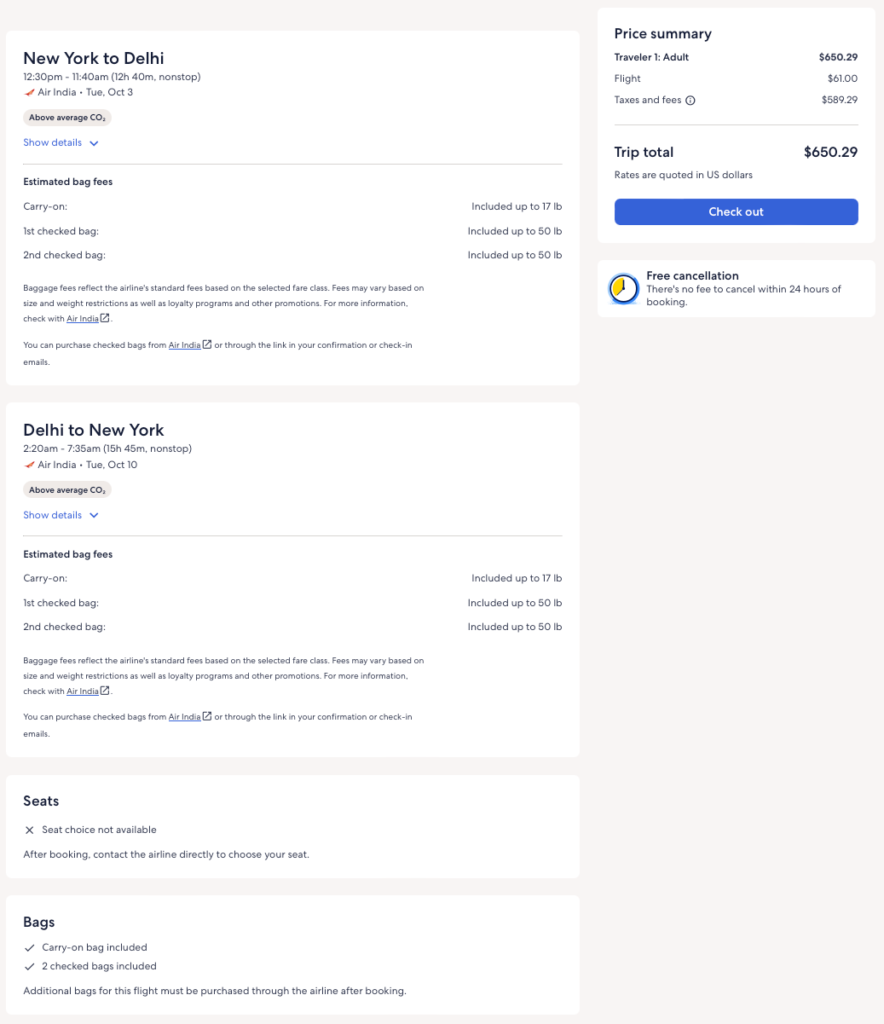Click external-link icon after 'check with Air India', New York to Delhi
The width and height of the screenshot is (884, 1024).
[x=105, y=318]
